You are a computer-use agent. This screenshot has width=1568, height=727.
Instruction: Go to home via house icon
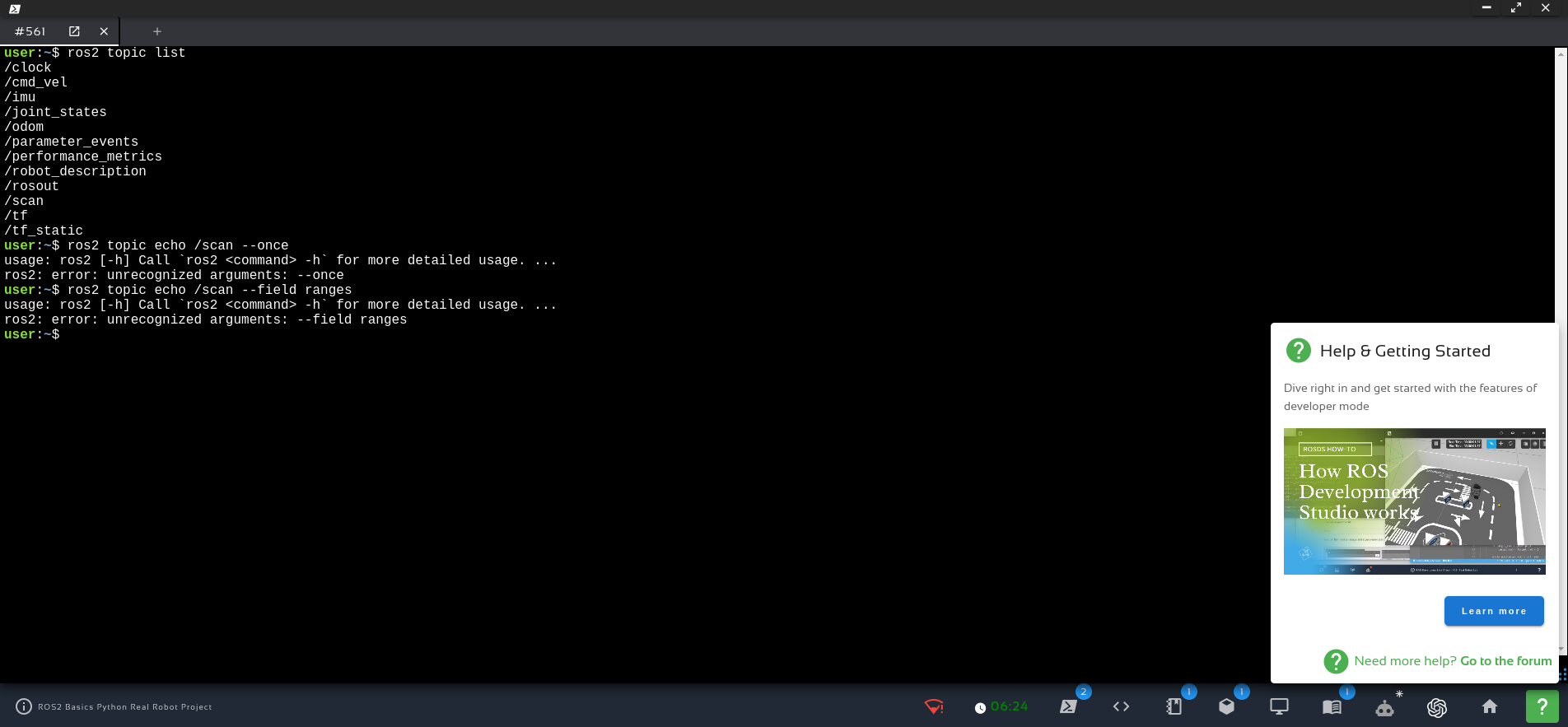tap(1490, 706)
